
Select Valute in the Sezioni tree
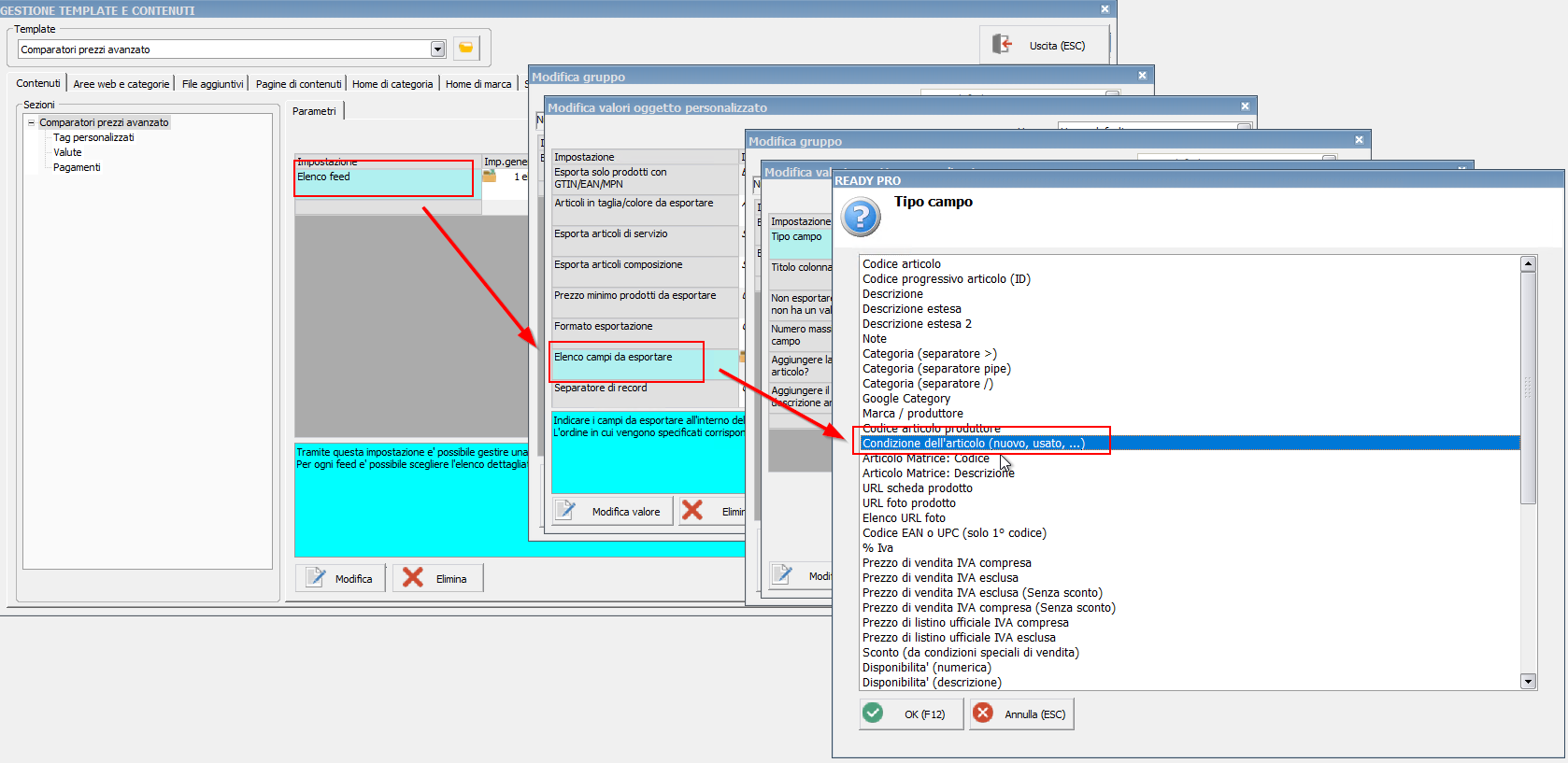click(x=67, y=152)
